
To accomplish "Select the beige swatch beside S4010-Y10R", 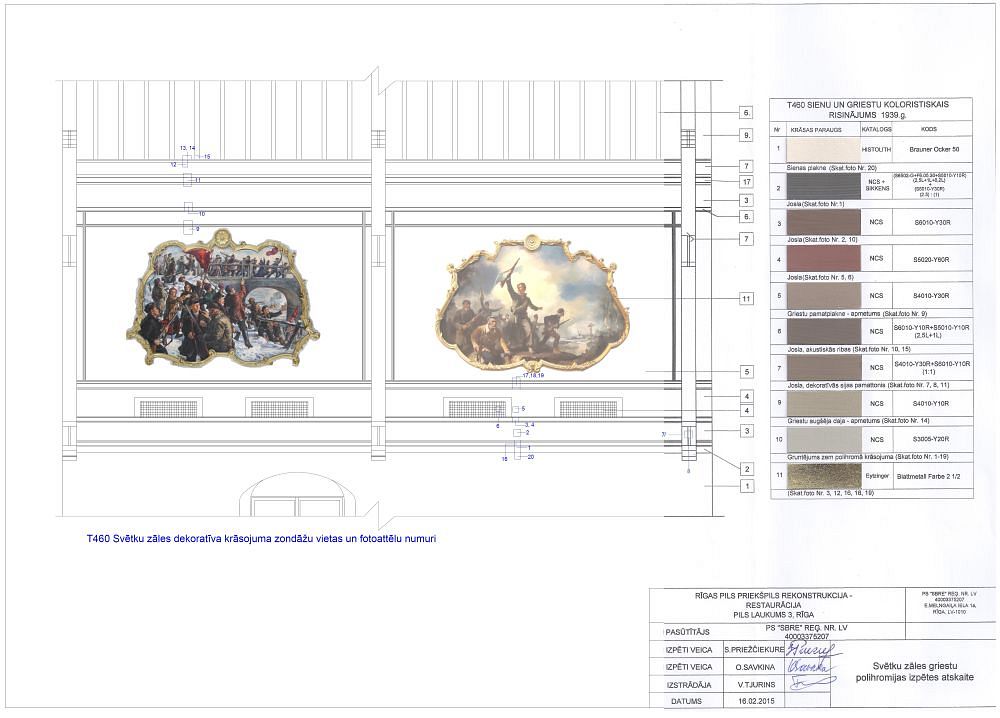I will point(823,404).
